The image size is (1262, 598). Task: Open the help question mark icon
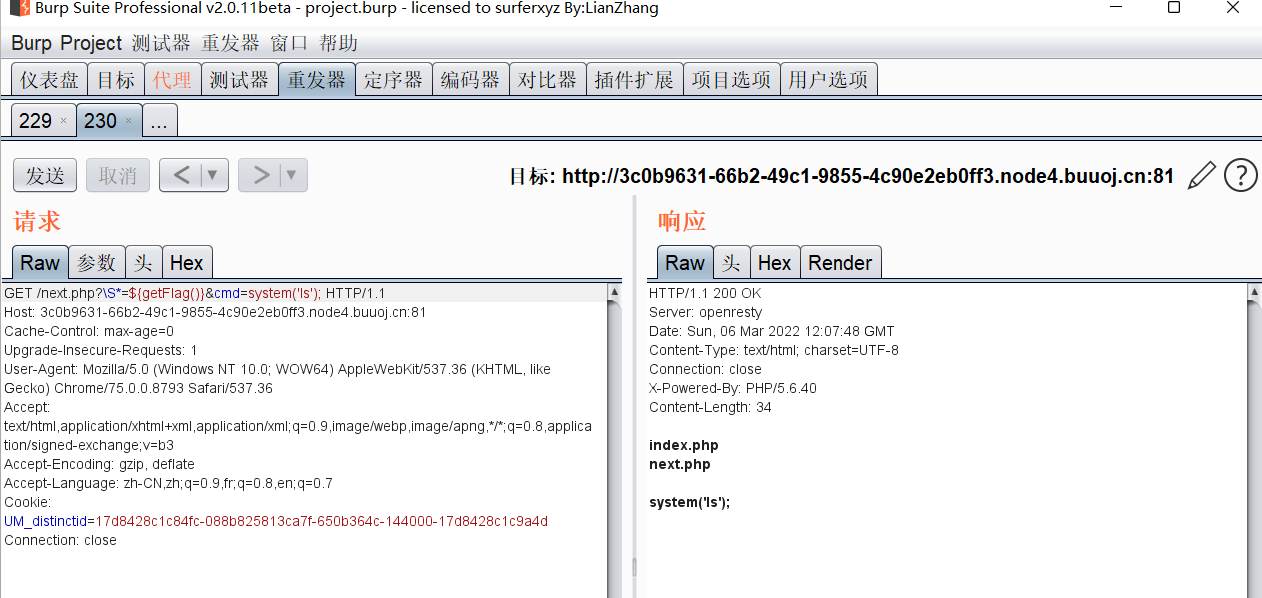(1241, 175)
